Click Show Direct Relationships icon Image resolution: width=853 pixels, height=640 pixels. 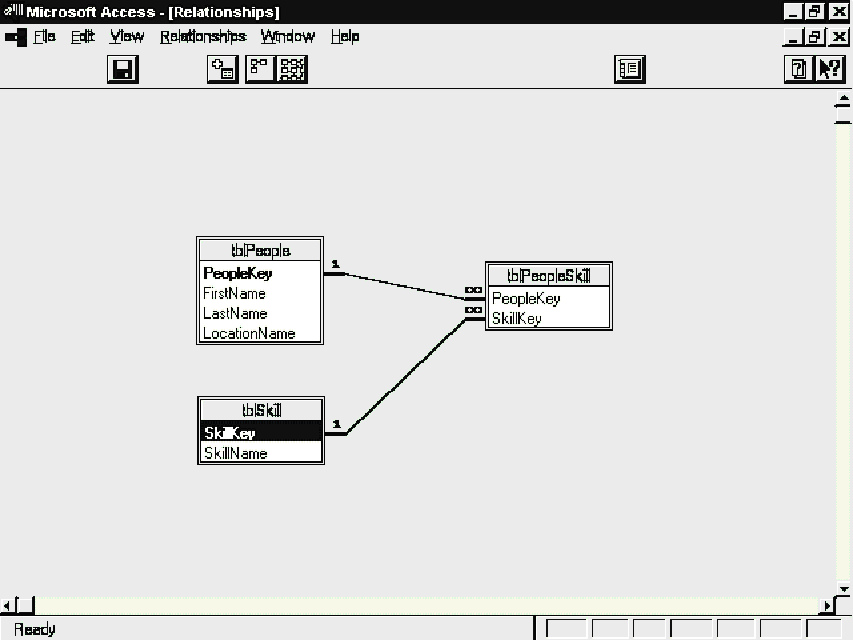(x=260, y=69)
